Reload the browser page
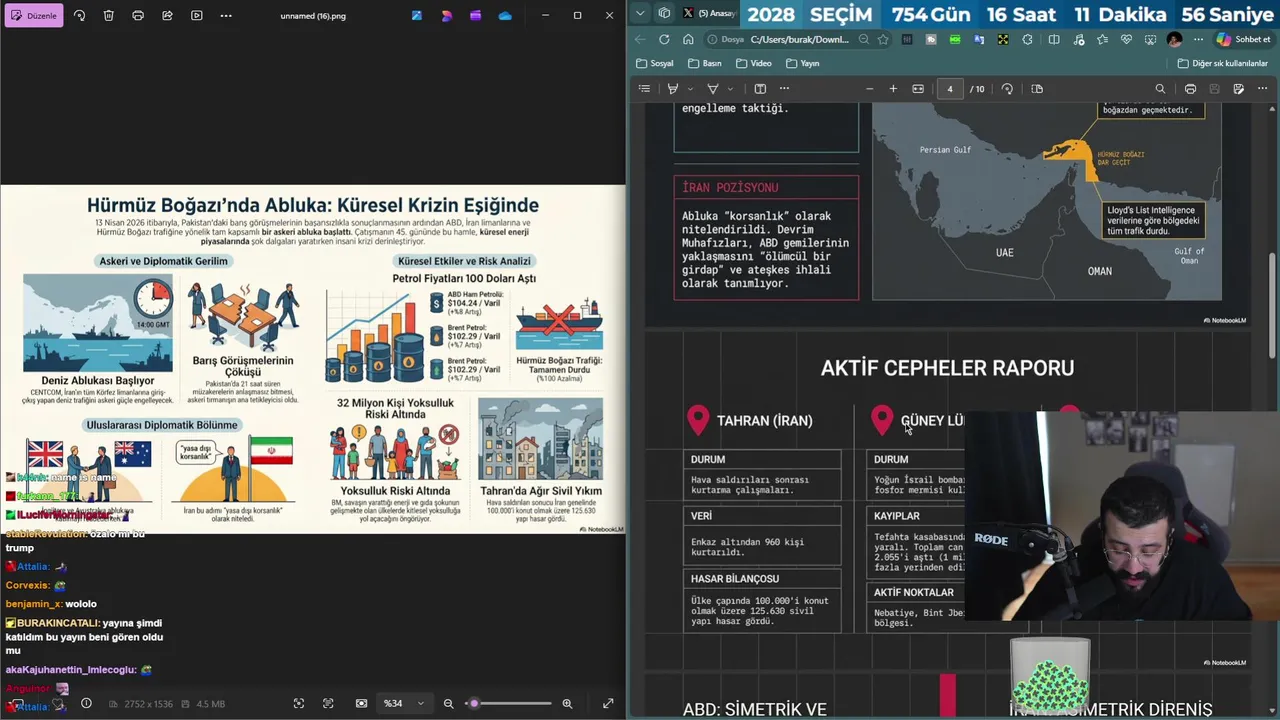The image size is (1280, 720). point(664,39)
